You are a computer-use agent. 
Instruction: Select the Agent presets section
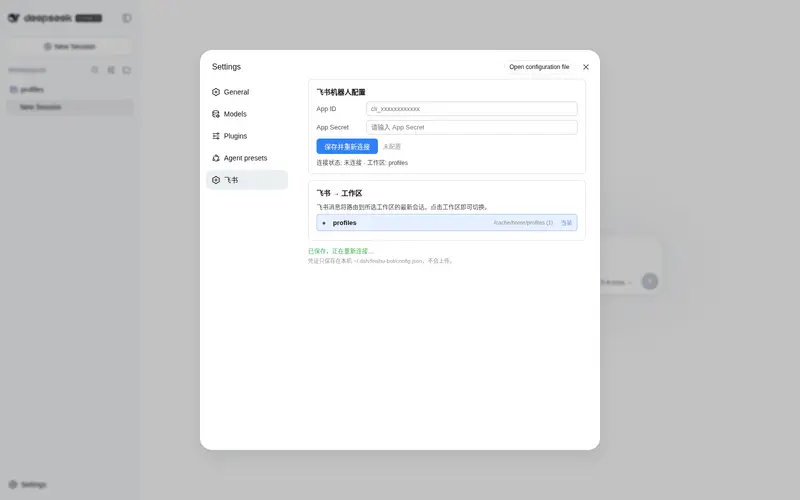pos(247,158)
